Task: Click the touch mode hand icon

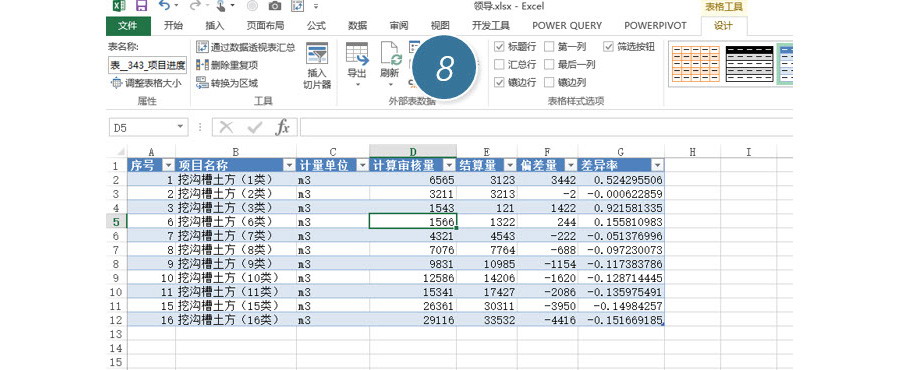Action: click(x=220, y=6)
